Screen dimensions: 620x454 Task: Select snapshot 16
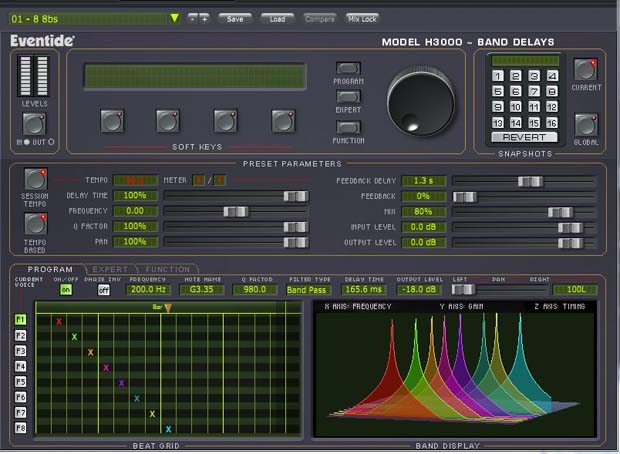pos(552,123)
